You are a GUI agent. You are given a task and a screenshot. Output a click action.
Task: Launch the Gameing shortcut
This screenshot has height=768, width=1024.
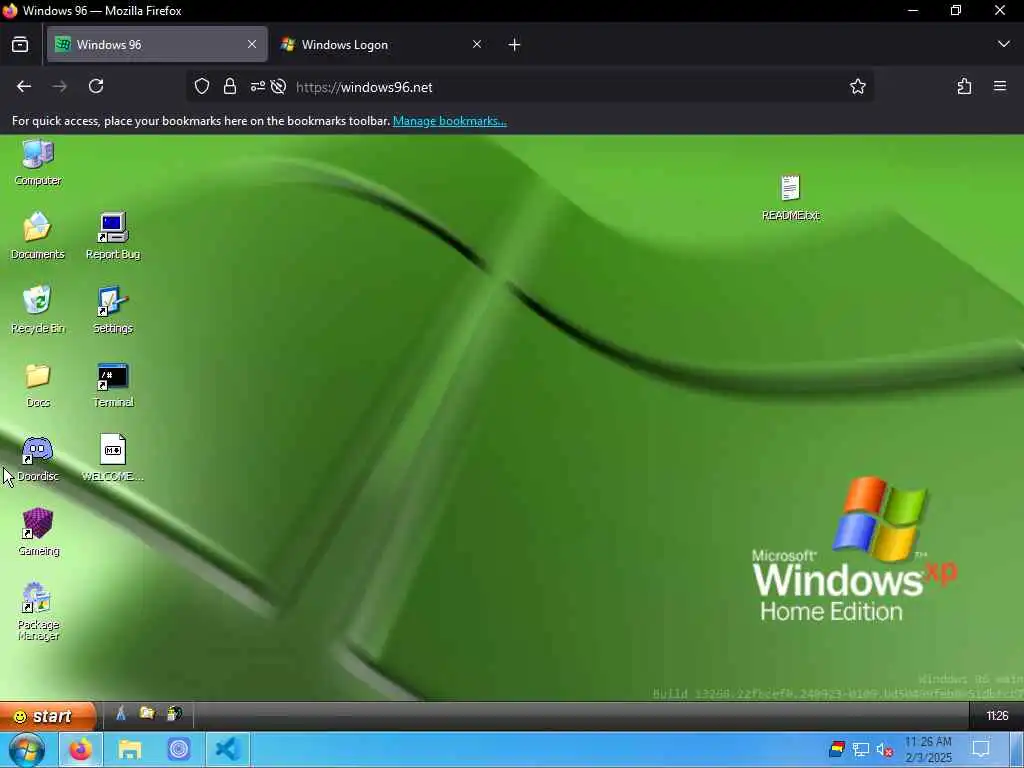pos(38,532)
